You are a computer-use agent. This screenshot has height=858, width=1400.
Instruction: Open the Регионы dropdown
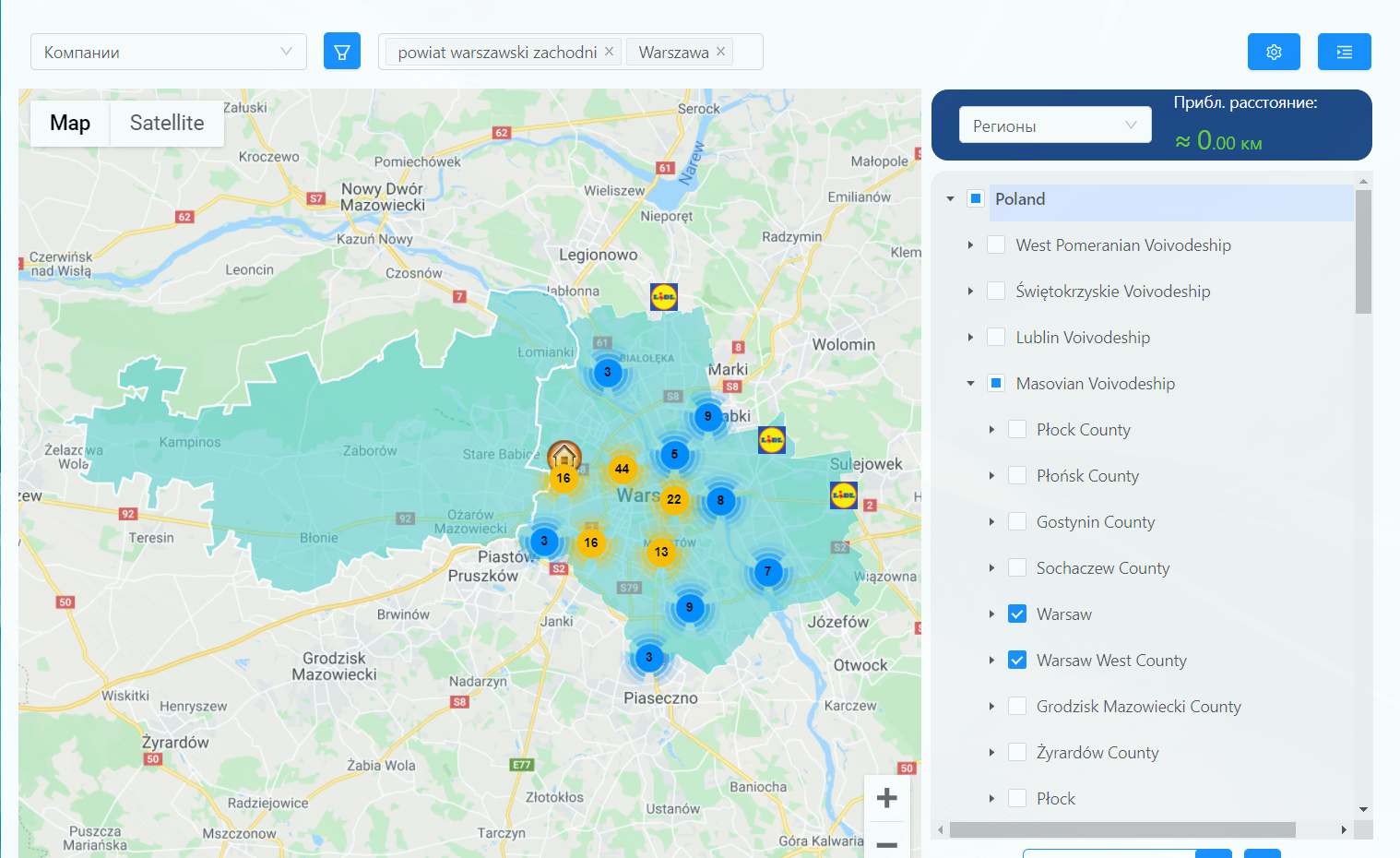pyautogui.click(x=1055, y=125)
